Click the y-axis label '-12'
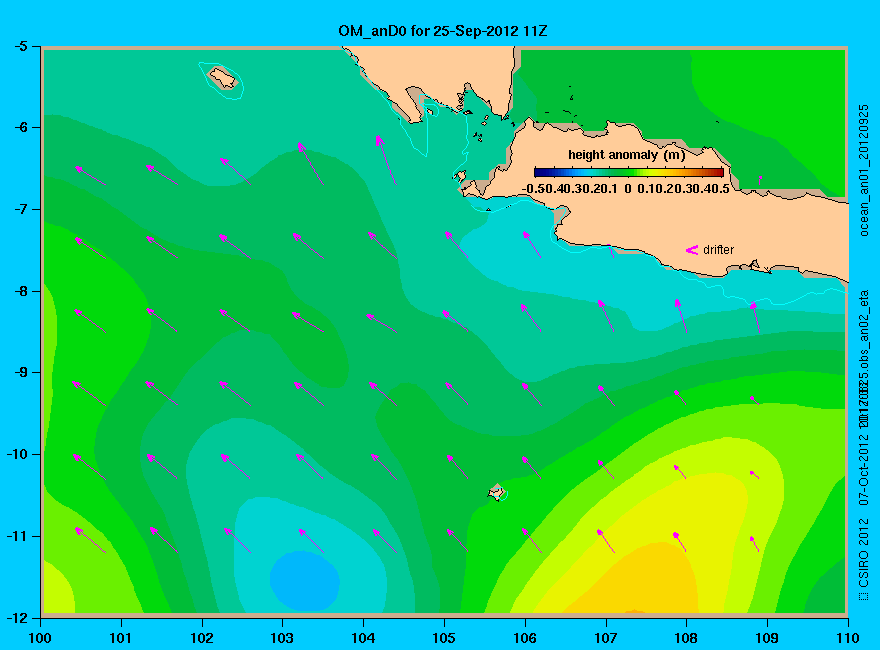This screenshot has width=880, height=650. (x=17, y=618)
